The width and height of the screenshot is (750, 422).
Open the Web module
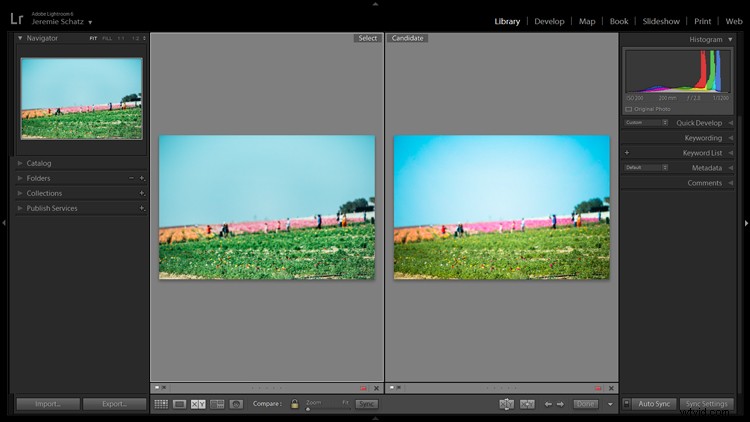pos(734,22)
